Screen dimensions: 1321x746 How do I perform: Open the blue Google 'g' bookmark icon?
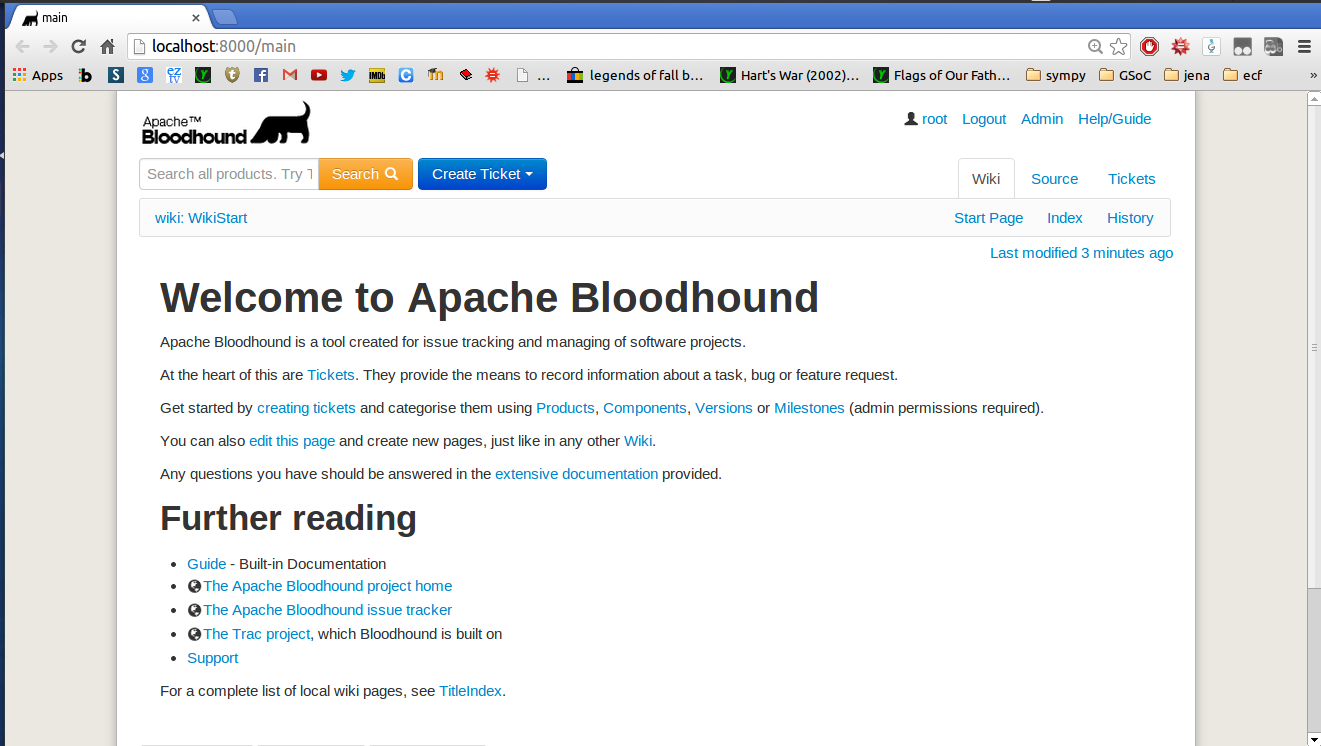[145, 75]
